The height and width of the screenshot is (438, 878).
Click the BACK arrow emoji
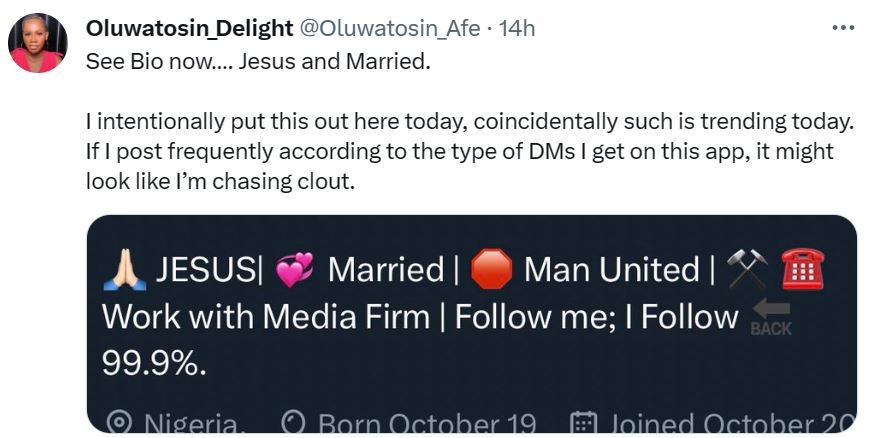[x=770, y=317]
